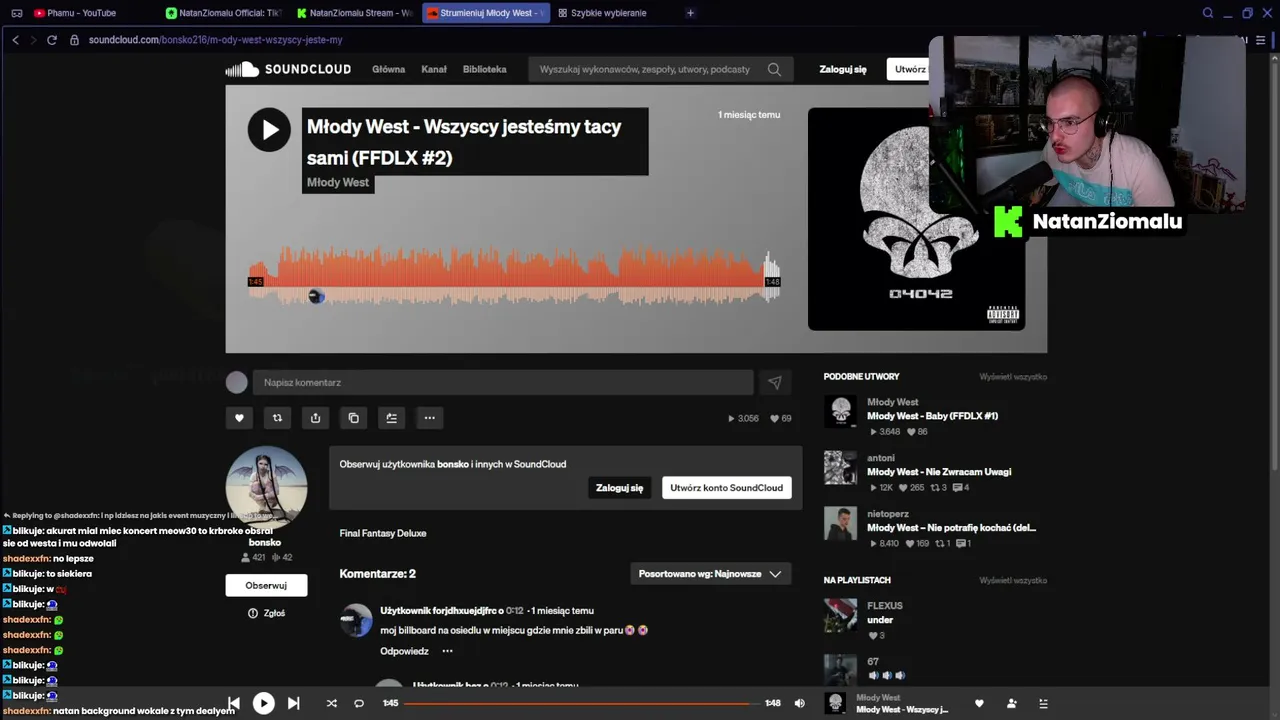Click Utwórz konto SoundCloud button
Viewport: 1280px width, 720px height.
tap(727, 488)
